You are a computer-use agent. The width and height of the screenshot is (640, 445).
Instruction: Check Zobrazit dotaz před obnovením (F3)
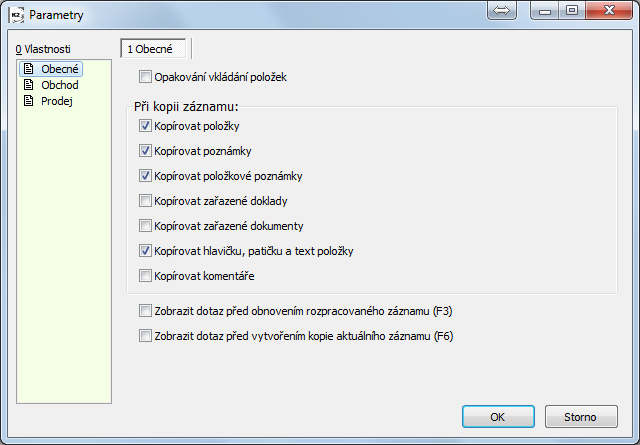coord(145,311)
